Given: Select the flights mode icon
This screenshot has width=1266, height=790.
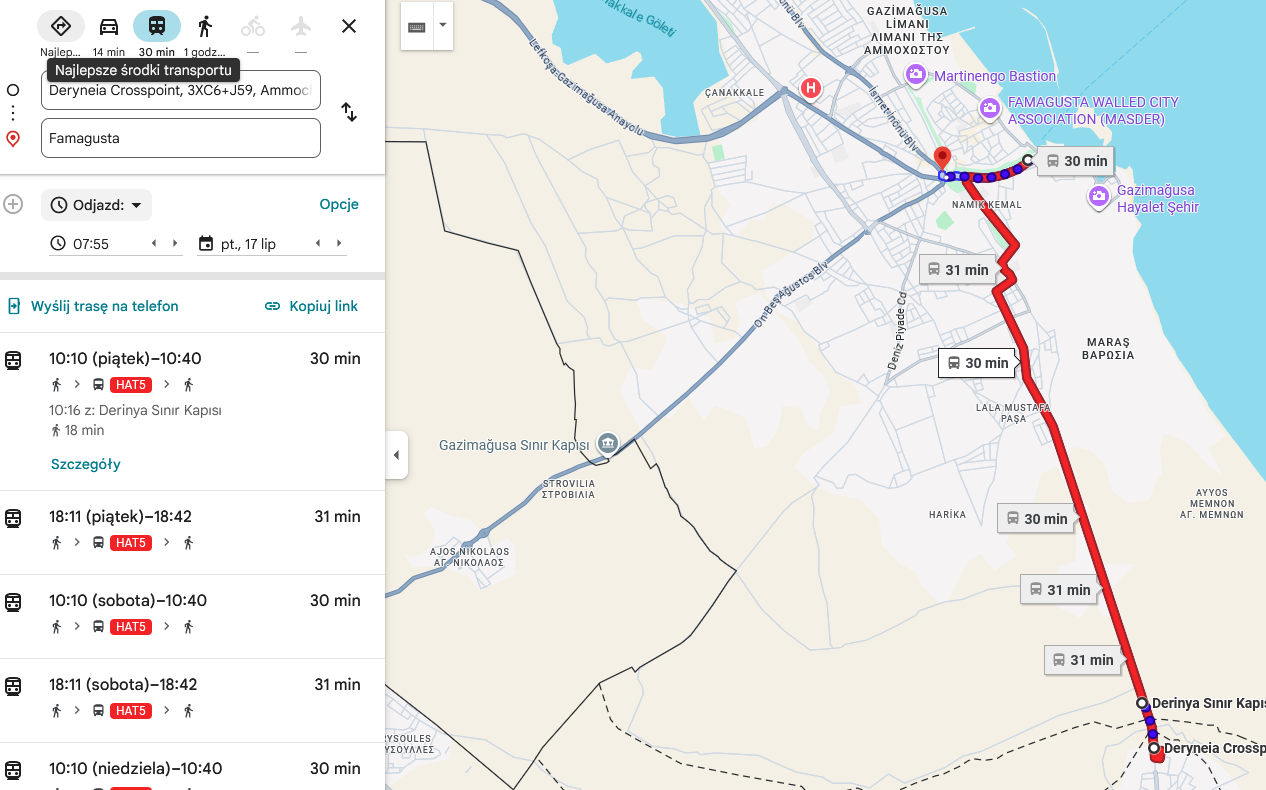Looking at the screenshot, I should [301, 26].
